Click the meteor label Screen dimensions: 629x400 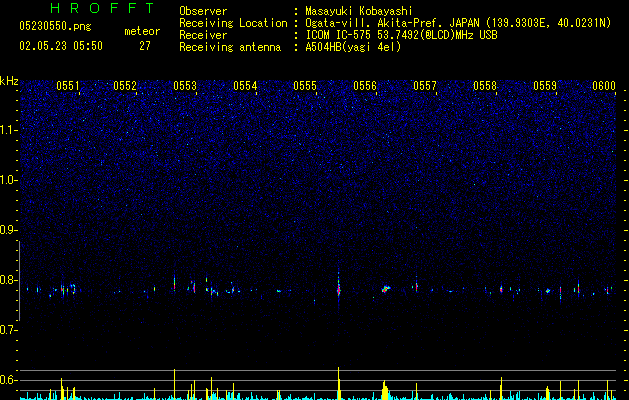coord(142,31)
